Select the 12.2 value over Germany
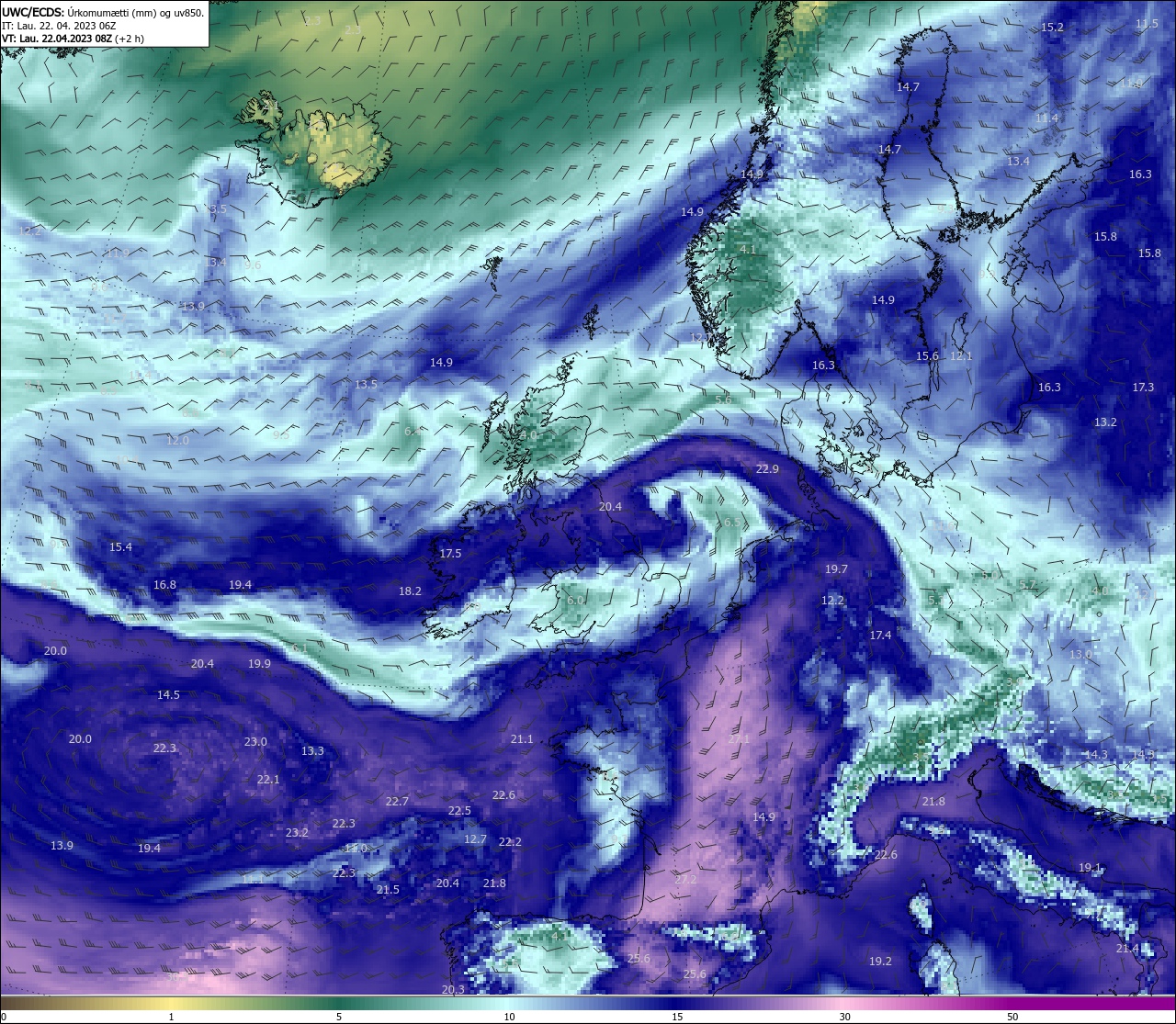This screenshot has height=1024, width=1176. tap(832, 600)
